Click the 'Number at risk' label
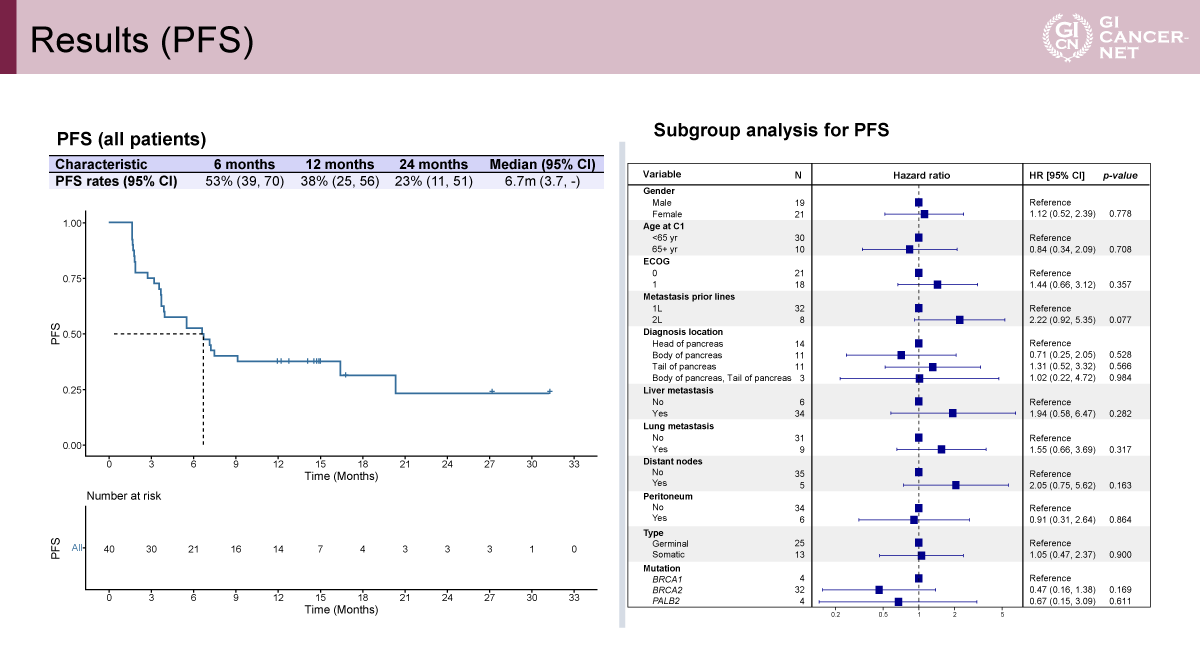This screenshot has width=1200, height=657. pyautogui.click(x=123, y=495)
